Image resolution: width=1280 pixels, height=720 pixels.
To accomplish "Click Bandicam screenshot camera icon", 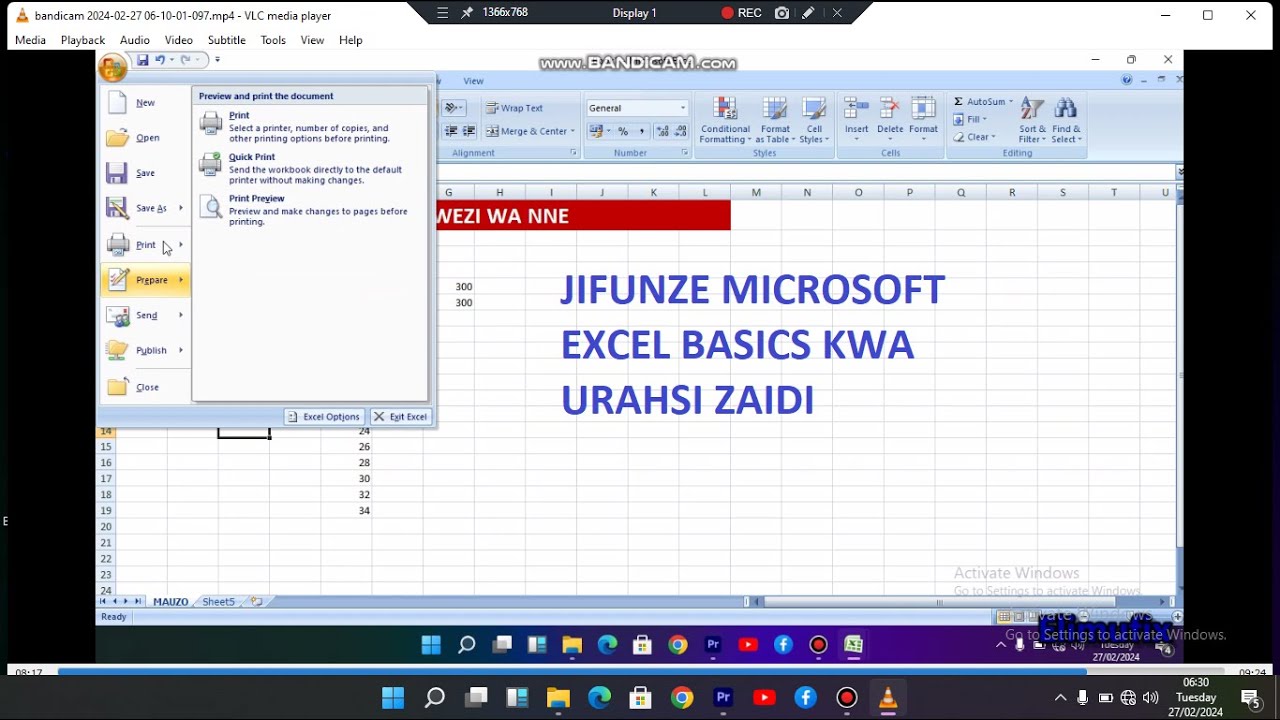I will pyautogui.click(x=782, y=13).
